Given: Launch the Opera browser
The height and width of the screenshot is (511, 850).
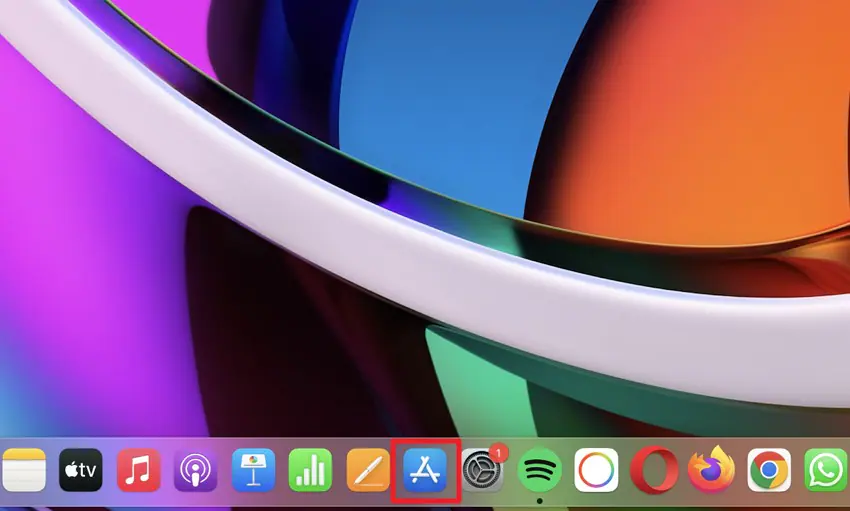Looking at the screenshot, I should (x=654, y=470).
